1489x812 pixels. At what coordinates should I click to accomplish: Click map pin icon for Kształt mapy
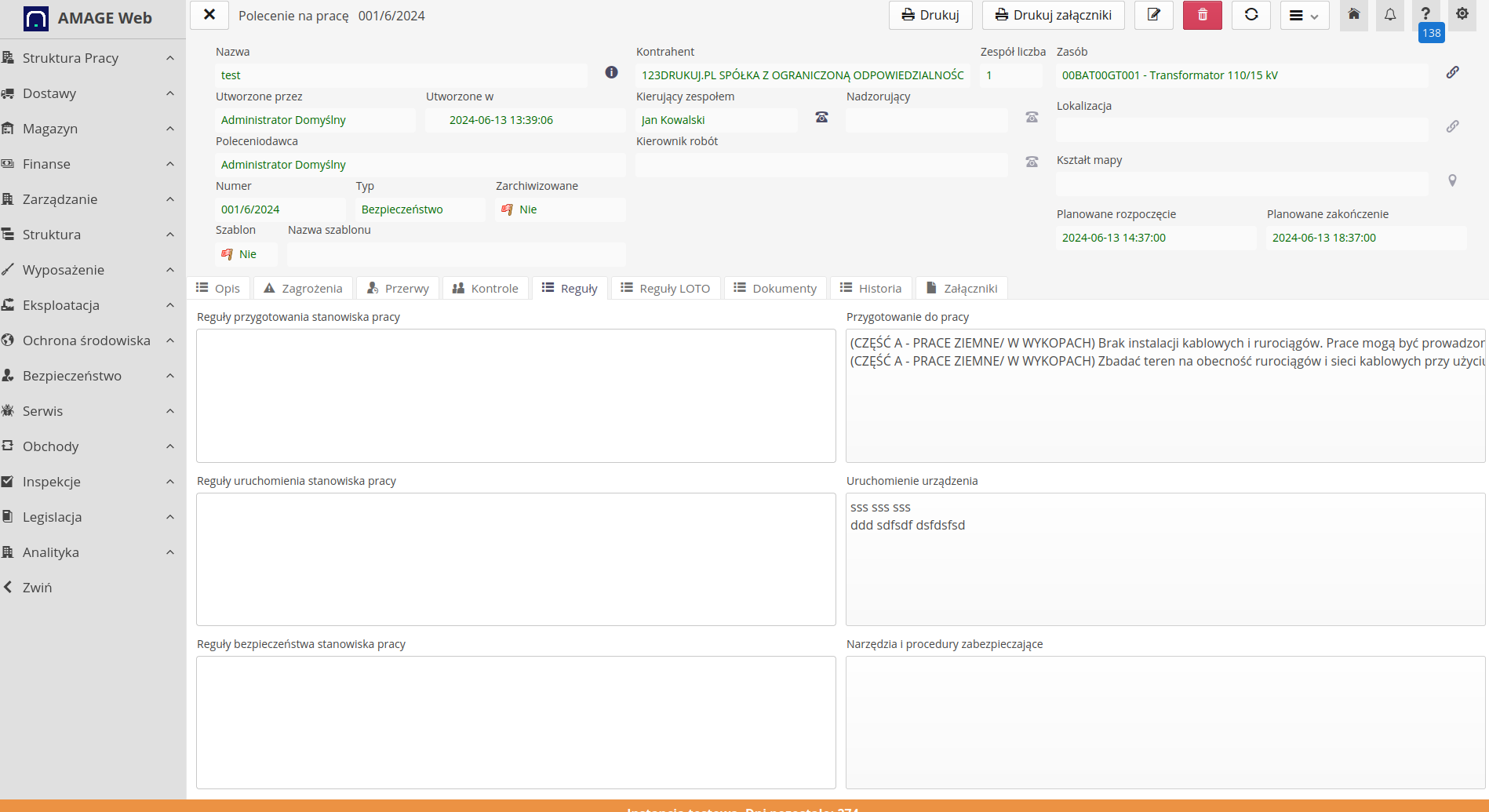[1452, 180]
